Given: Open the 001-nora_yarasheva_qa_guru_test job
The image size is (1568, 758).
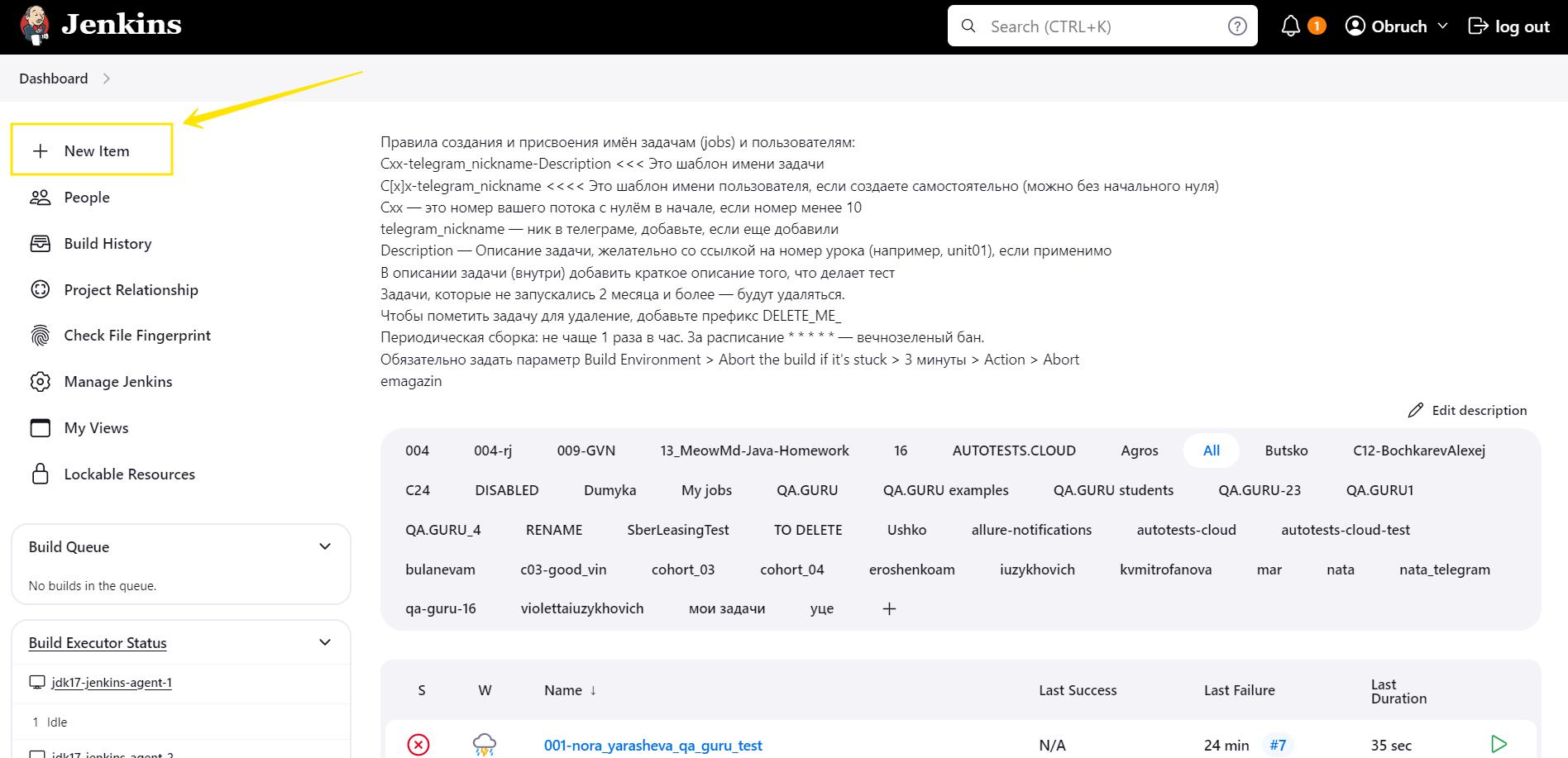Looking at the screenshot, I should click(653, 746).
